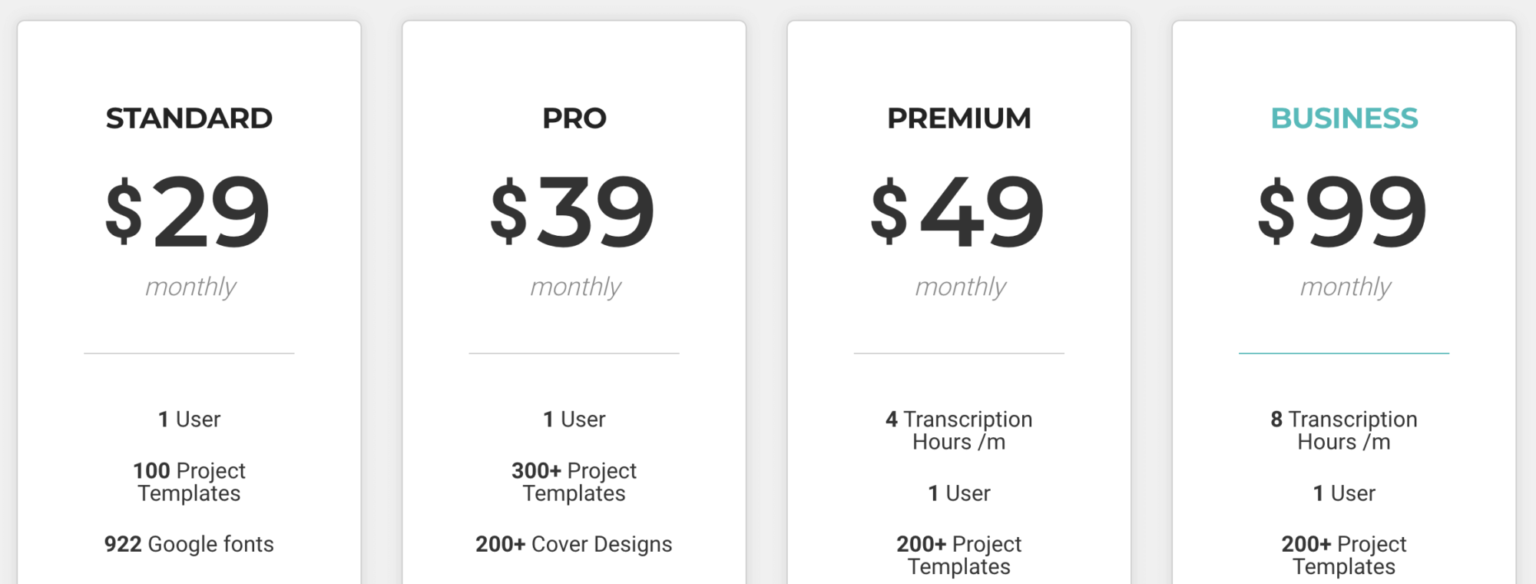
Task: Click the "8 Transcription Hours /m" feature
Action: (x=1344, y=430)
